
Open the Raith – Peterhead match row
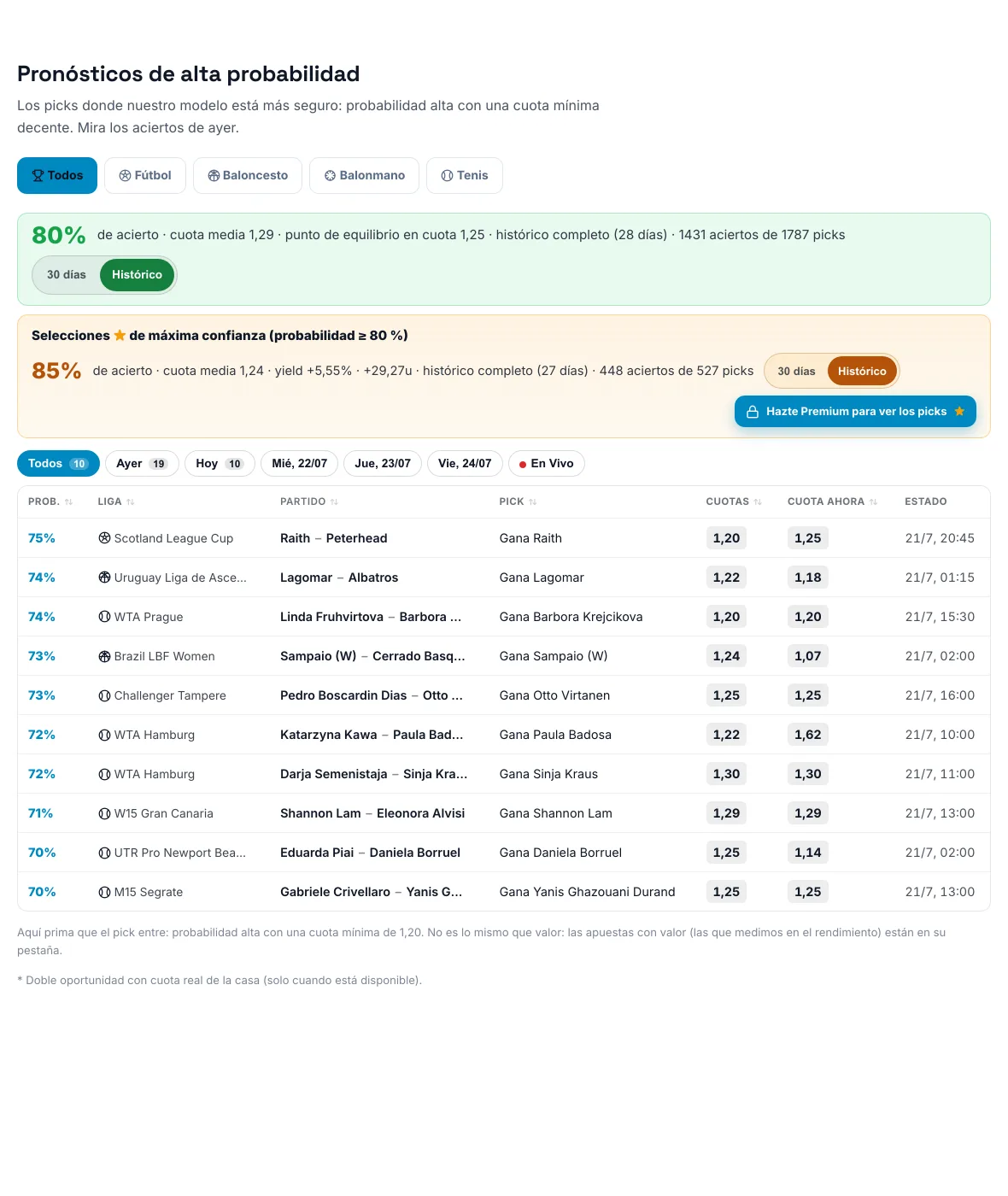(504, 538)
